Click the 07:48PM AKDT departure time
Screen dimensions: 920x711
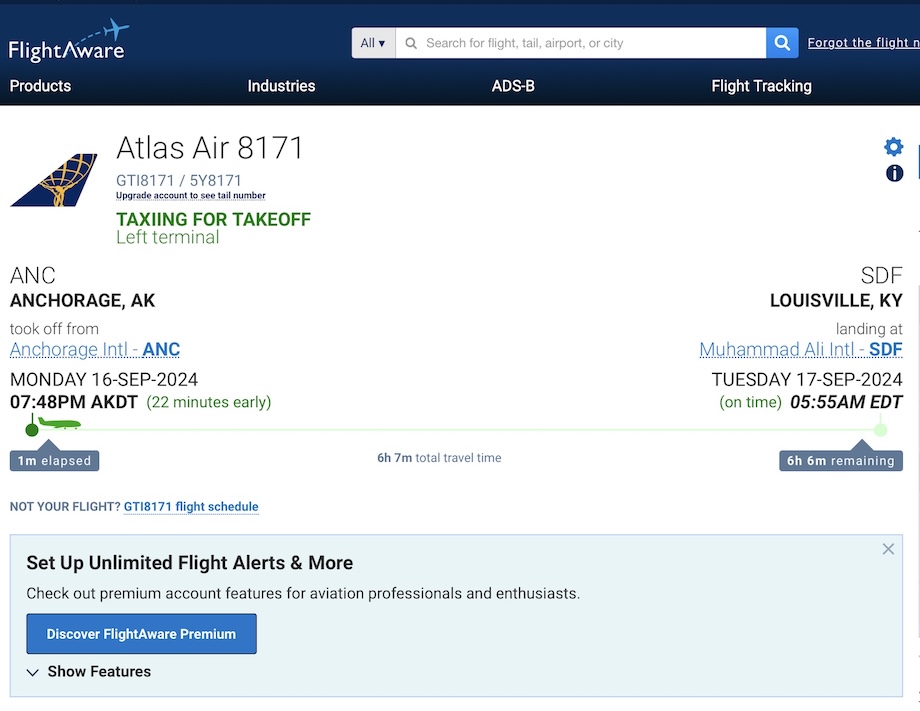74,402
